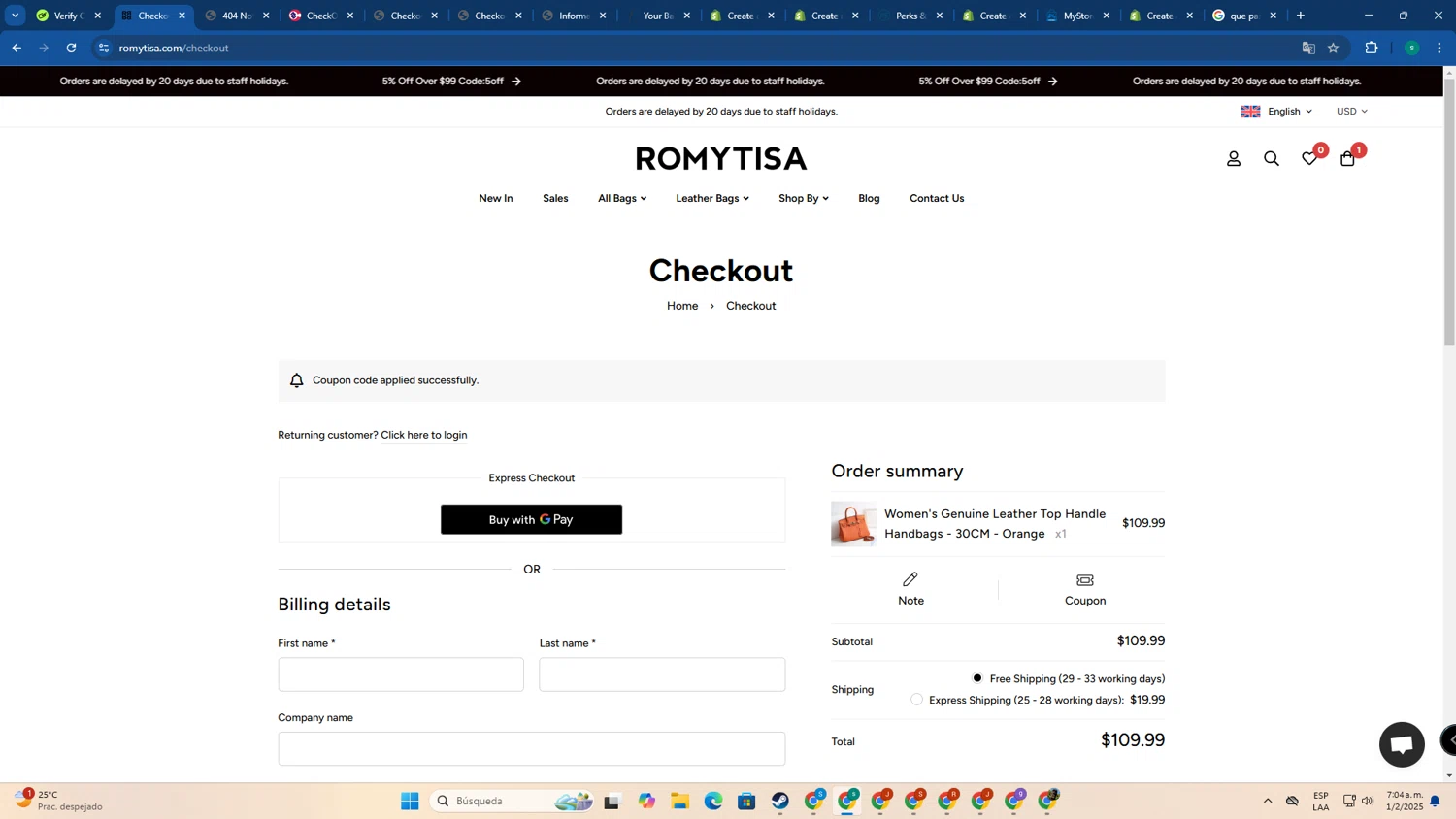This screenshot has height=819, width=1456.
Task: Click the Note pencil icon
Action: 910,579
